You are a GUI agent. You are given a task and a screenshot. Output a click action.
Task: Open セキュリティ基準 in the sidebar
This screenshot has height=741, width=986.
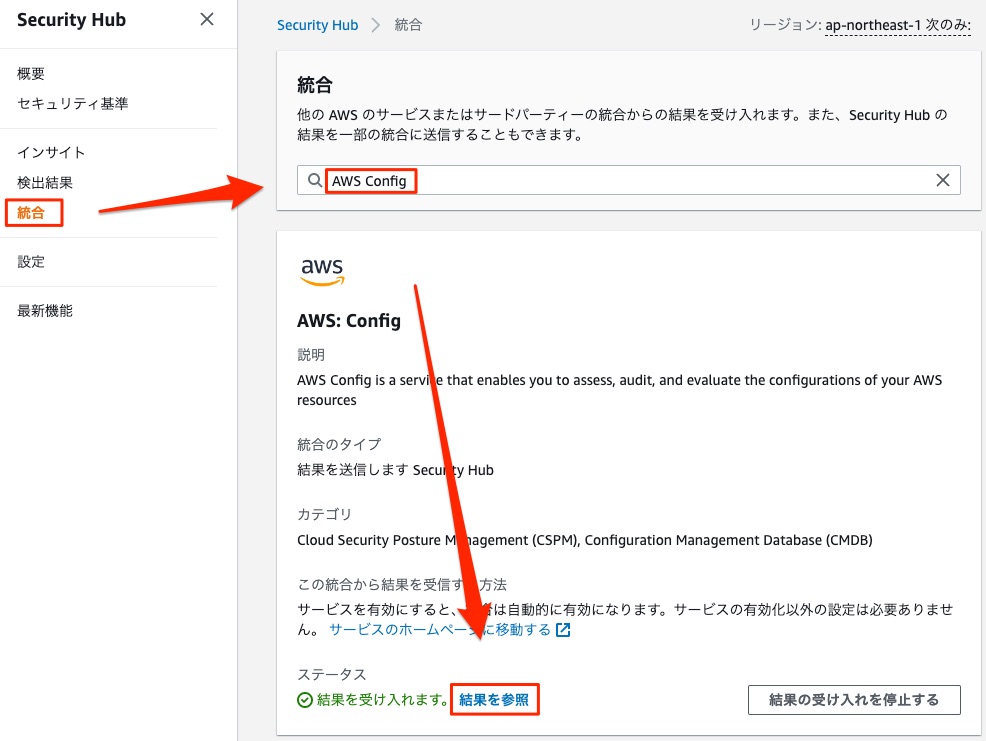point(72,103)
